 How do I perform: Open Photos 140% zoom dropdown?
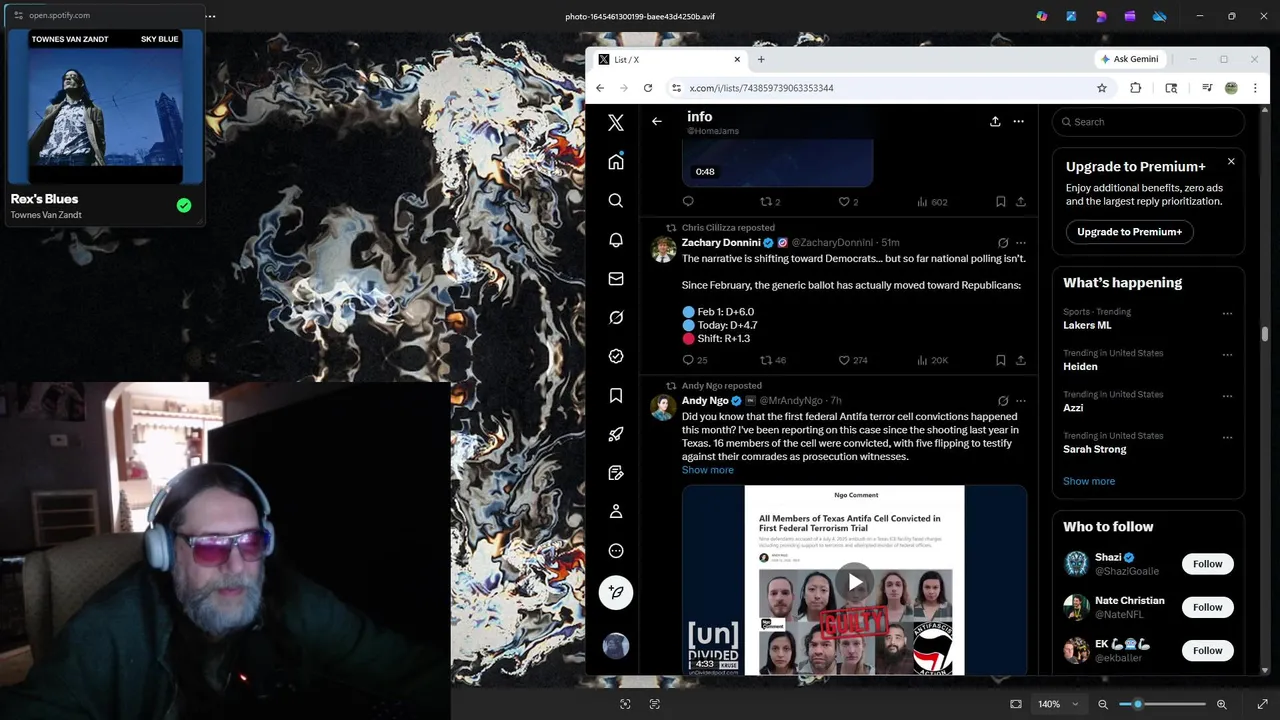(x=1058, y=704)
